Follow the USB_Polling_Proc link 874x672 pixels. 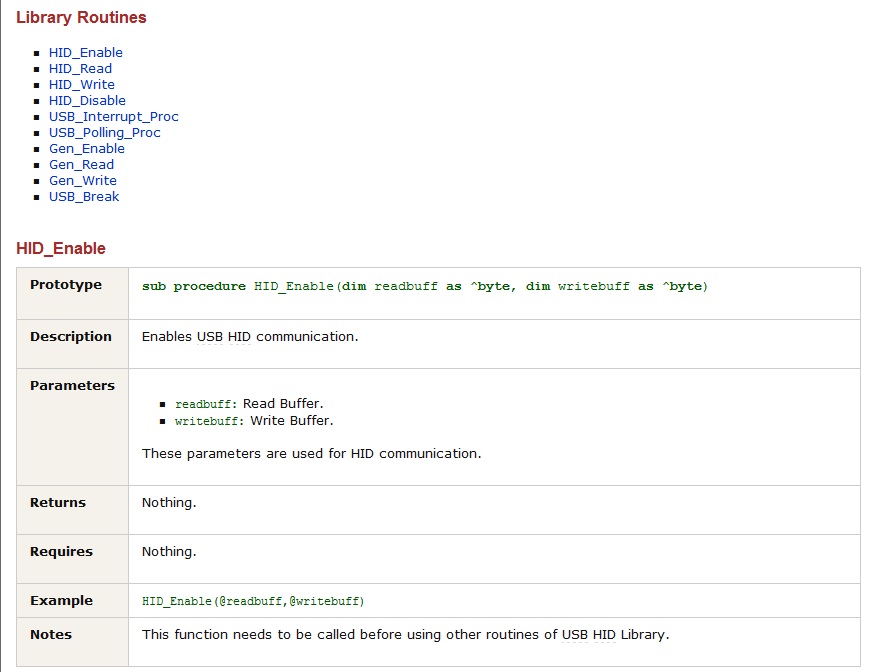coord(104,133)
